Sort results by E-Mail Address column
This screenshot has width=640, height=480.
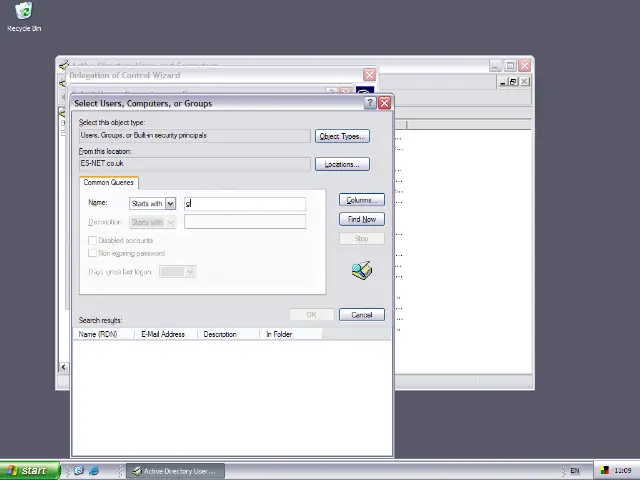166,334
